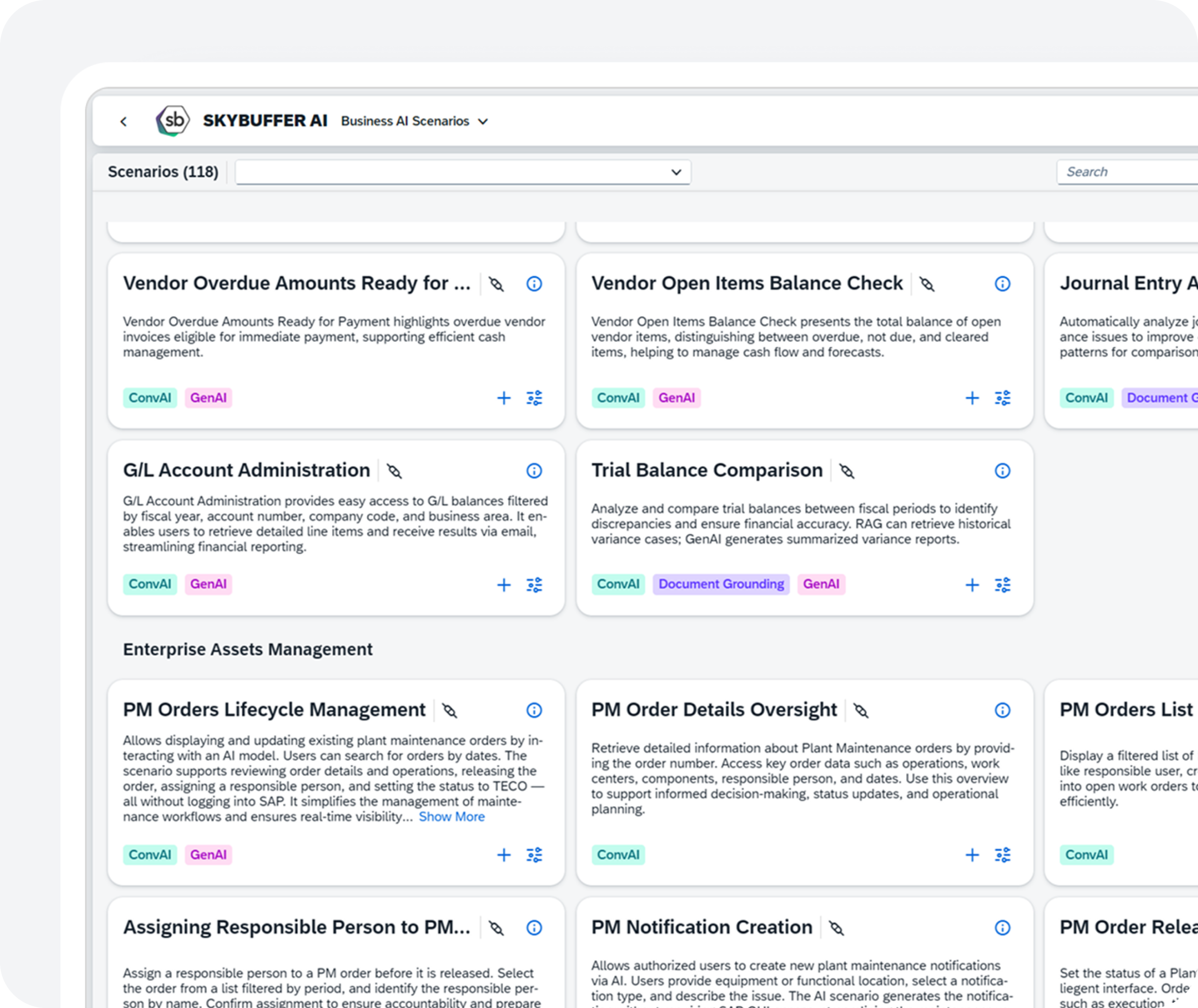
Task: Click the back arrow in header
Action: pyautogui.click(x=123, y=121)
